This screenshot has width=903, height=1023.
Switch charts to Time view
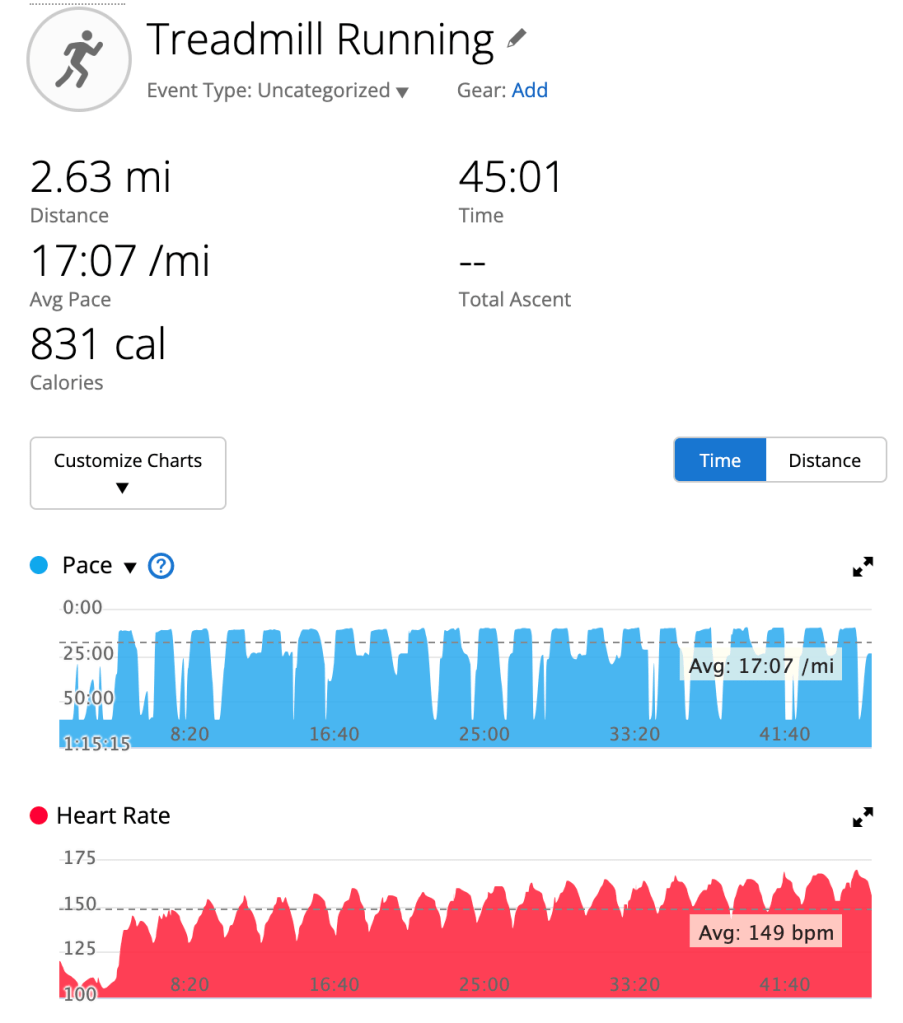(x=720, y=460)
